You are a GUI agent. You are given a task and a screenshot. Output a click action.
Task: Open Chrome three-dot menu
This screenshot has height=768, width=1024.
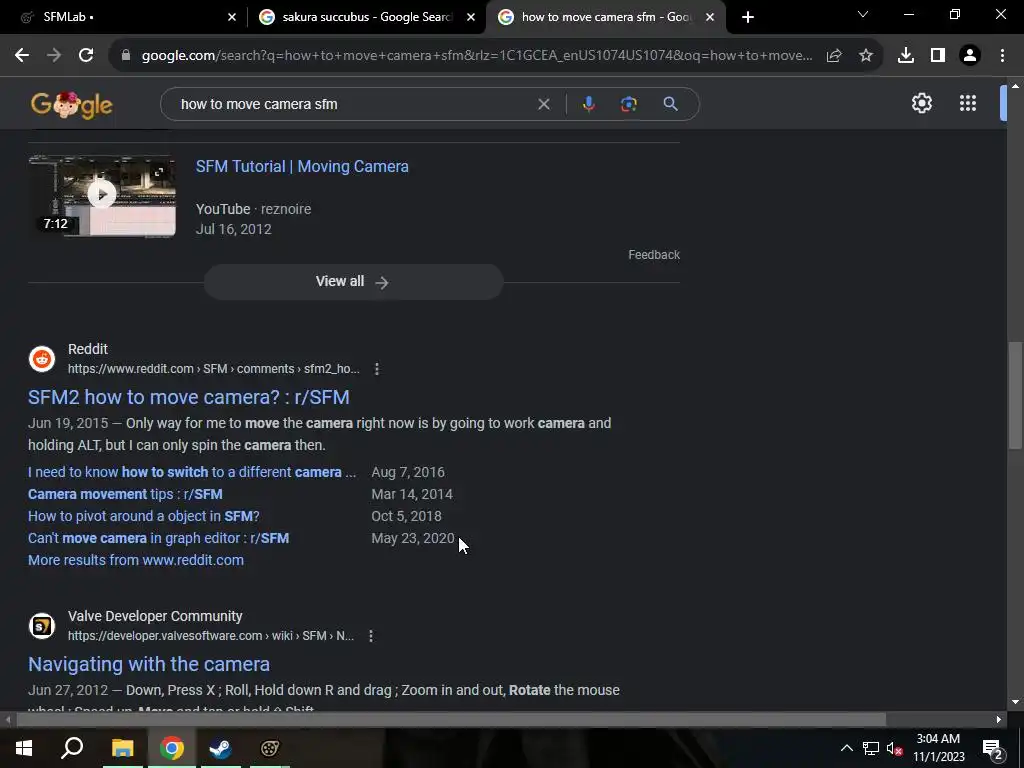[x=1002, y=56]
